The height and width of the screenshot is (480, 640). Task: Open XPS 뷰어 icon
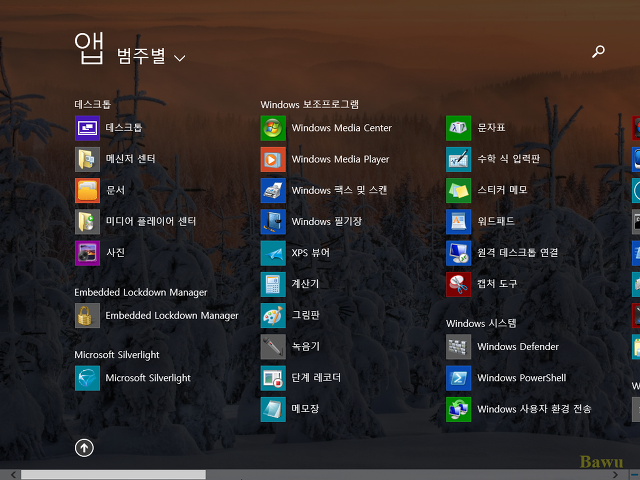coord(273,253)
